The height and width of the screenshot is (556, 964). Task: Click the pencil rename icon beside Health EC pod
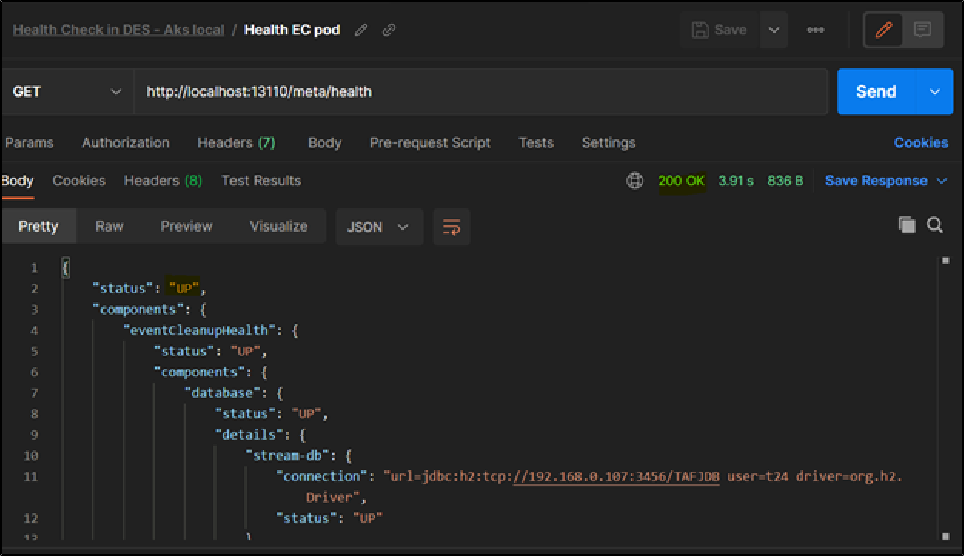tap(361, 30)
